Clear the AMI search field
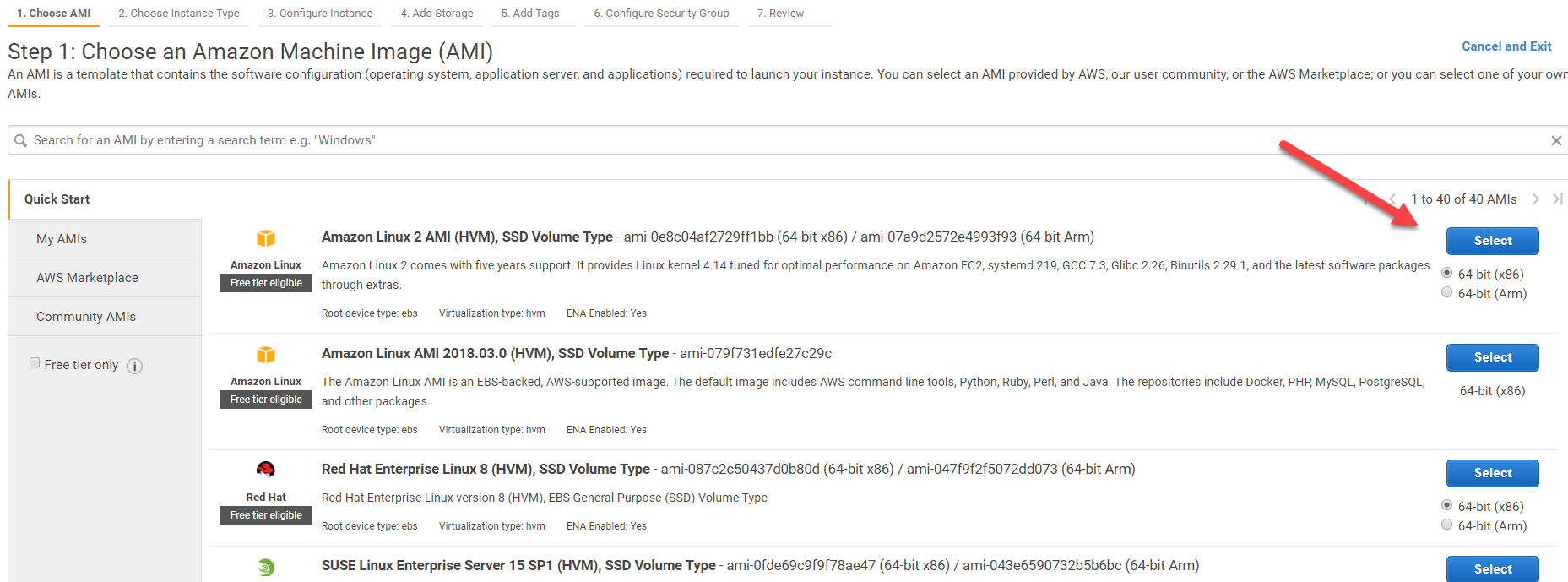 1556,140
